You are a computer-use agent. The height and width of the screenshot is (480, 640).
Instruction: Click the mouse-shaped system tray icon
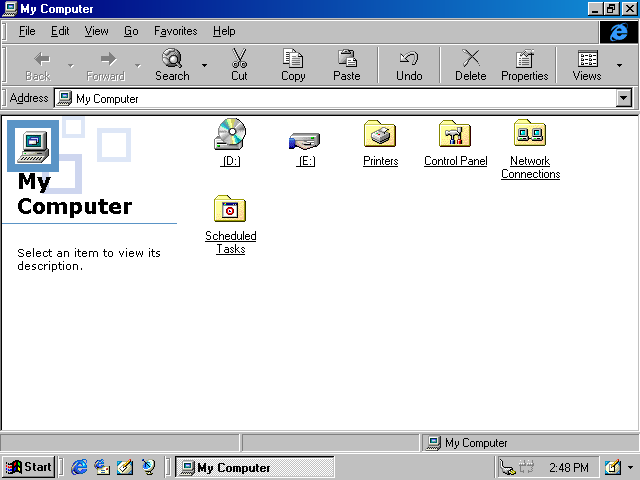pyautogui.click(x=507, y=467)
